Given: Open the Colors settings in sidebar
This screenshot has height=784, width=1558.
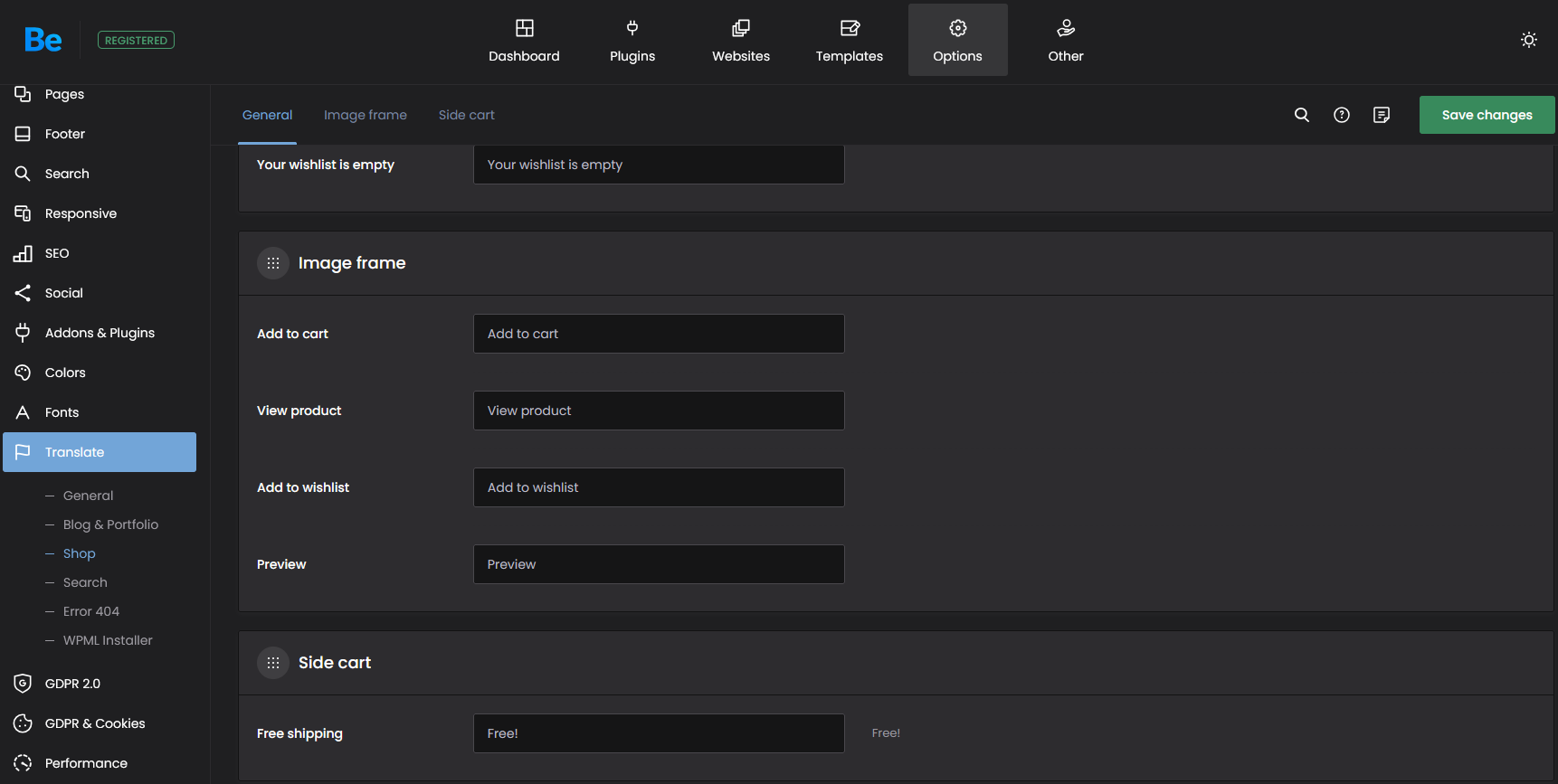Looking at the screenshot, I should [65, 373].
